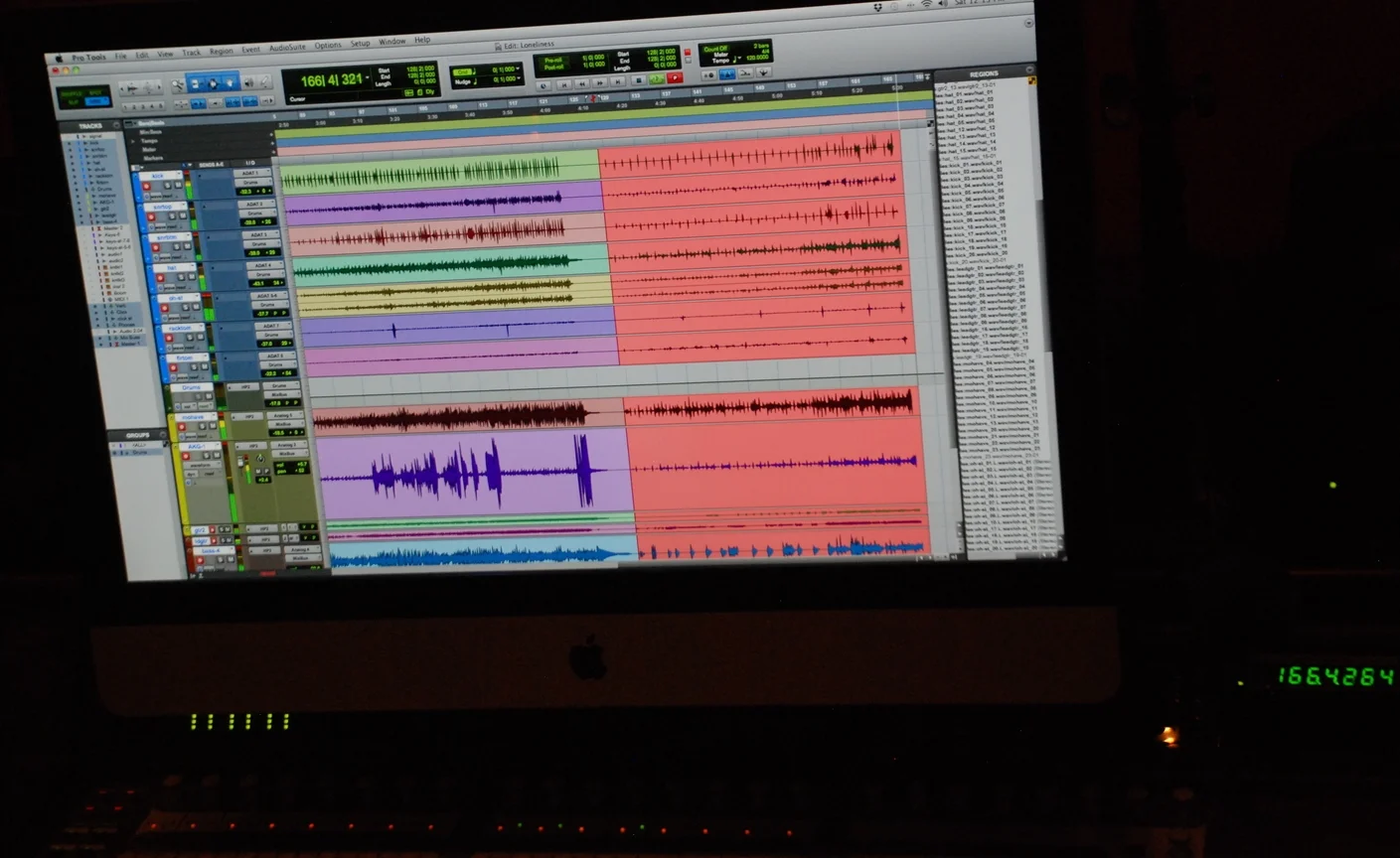Click the Online sync button

[x=544, y=86]
